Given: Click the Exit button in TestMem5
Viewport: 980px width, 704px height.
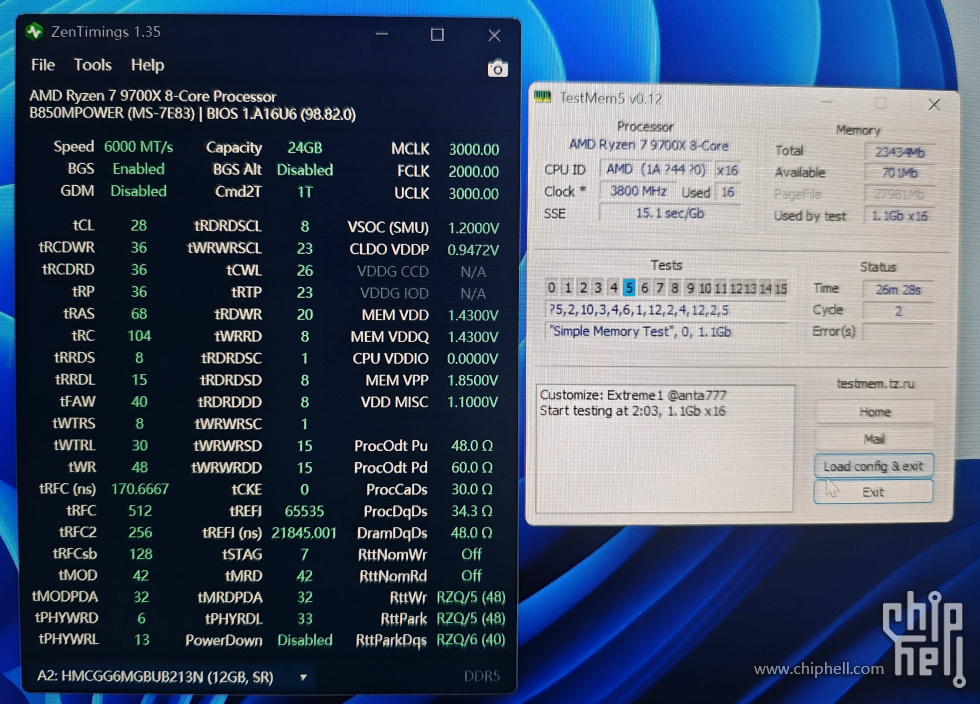Looking at the screenshot, I should click(873, 492).
